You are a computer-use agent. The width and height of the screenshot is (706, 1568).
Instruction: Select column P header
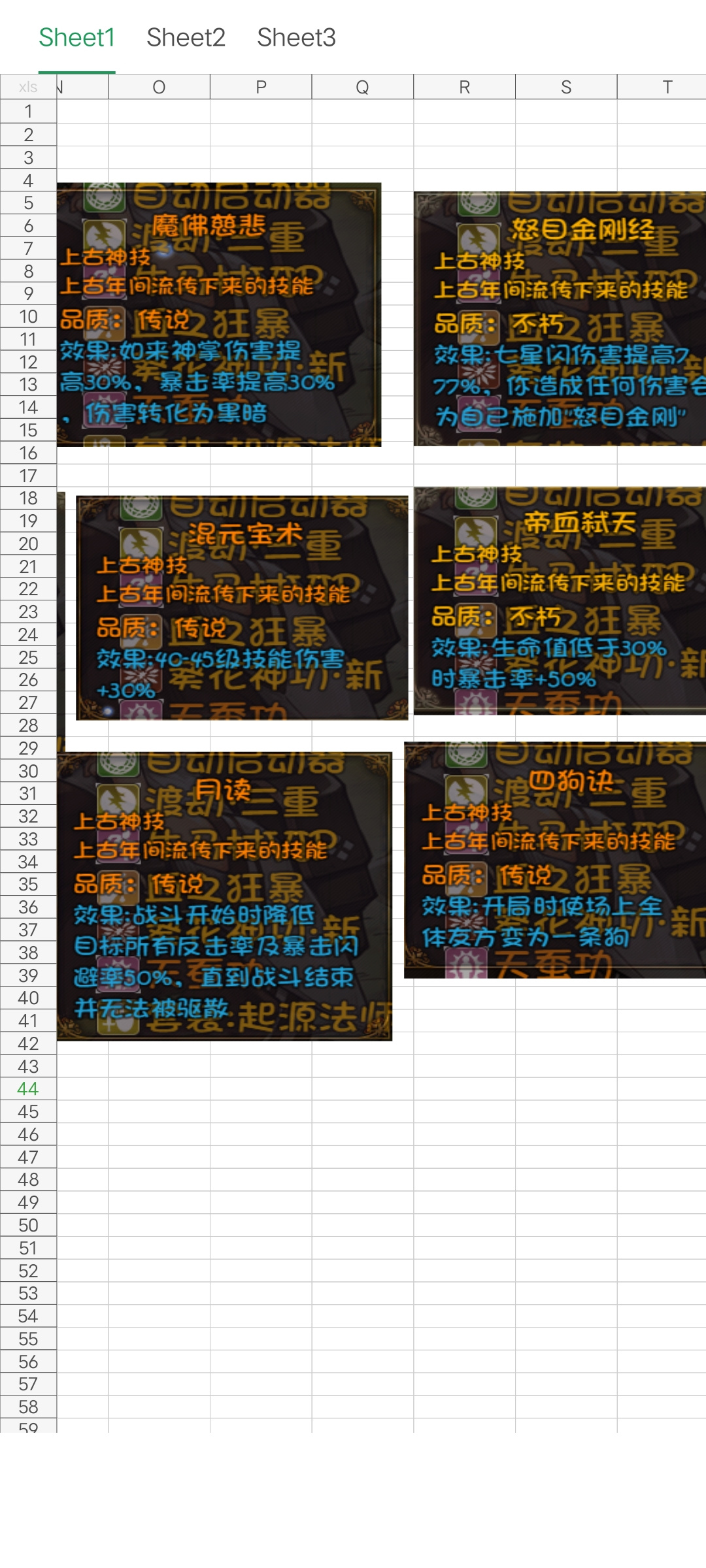[261, 87]
